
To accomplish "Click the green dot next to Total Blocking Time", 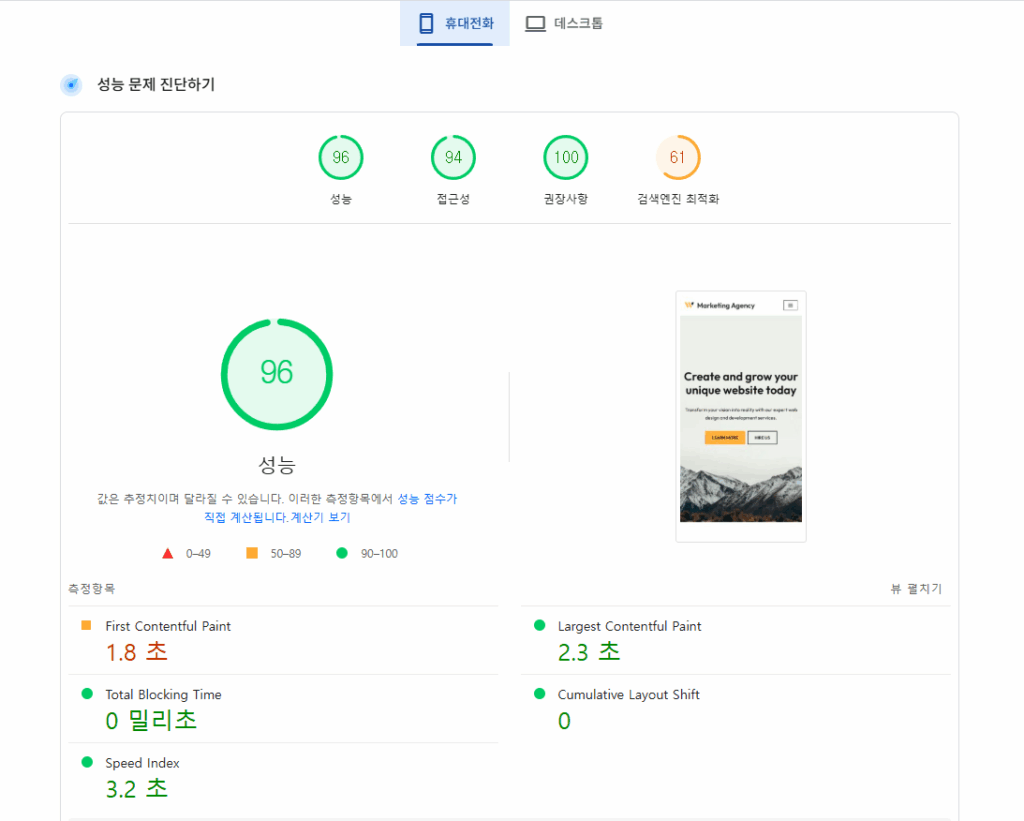I will 89,694.
